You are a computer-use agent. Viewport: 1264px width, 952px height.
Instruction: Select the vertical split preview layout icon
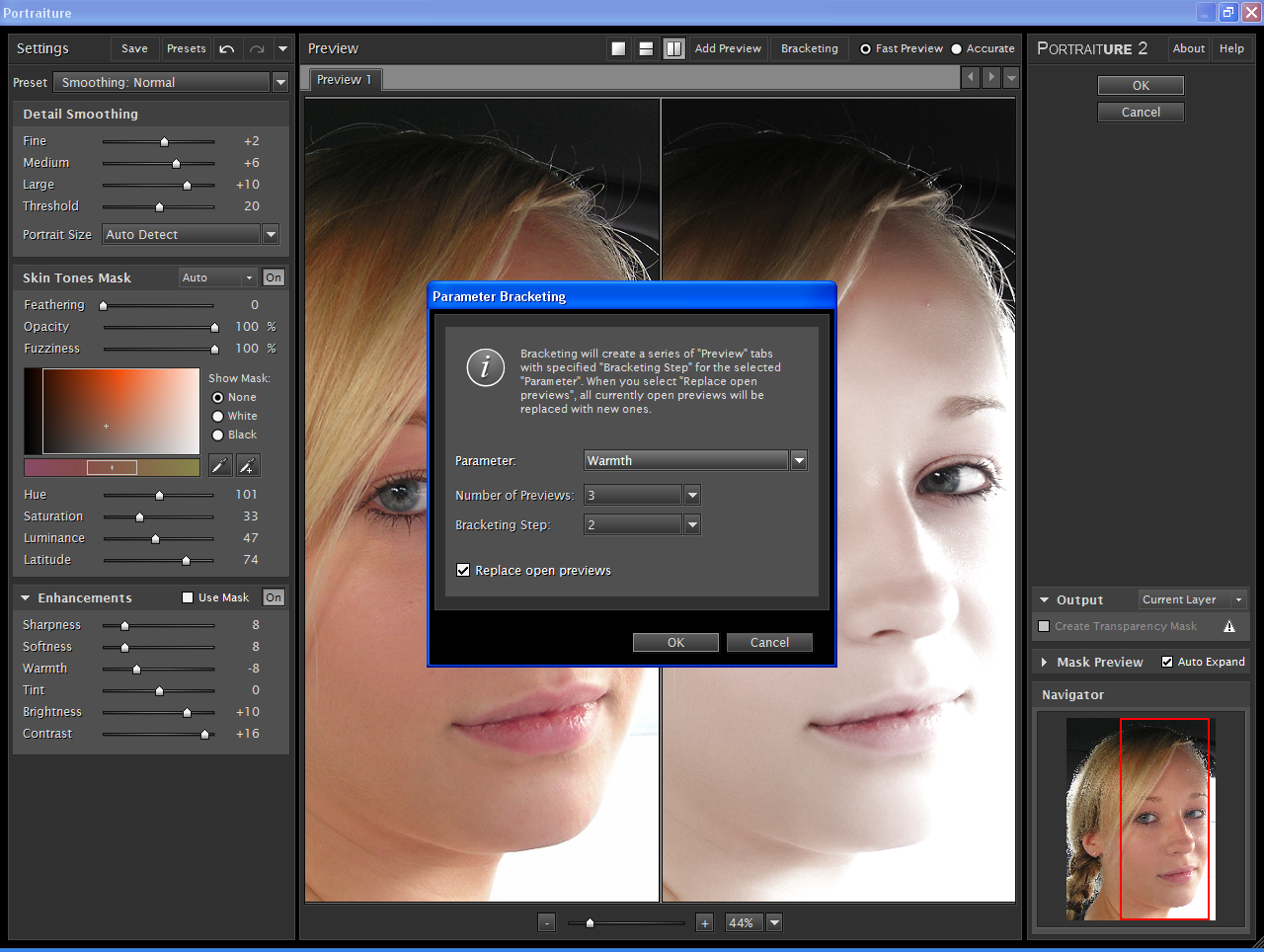(673, 47)
